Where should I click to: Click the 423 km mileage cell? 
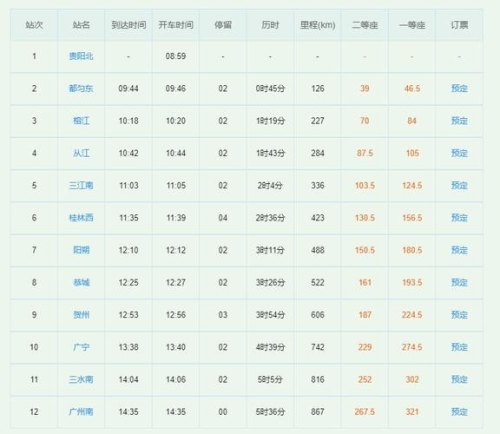click(x=317, y=218)
